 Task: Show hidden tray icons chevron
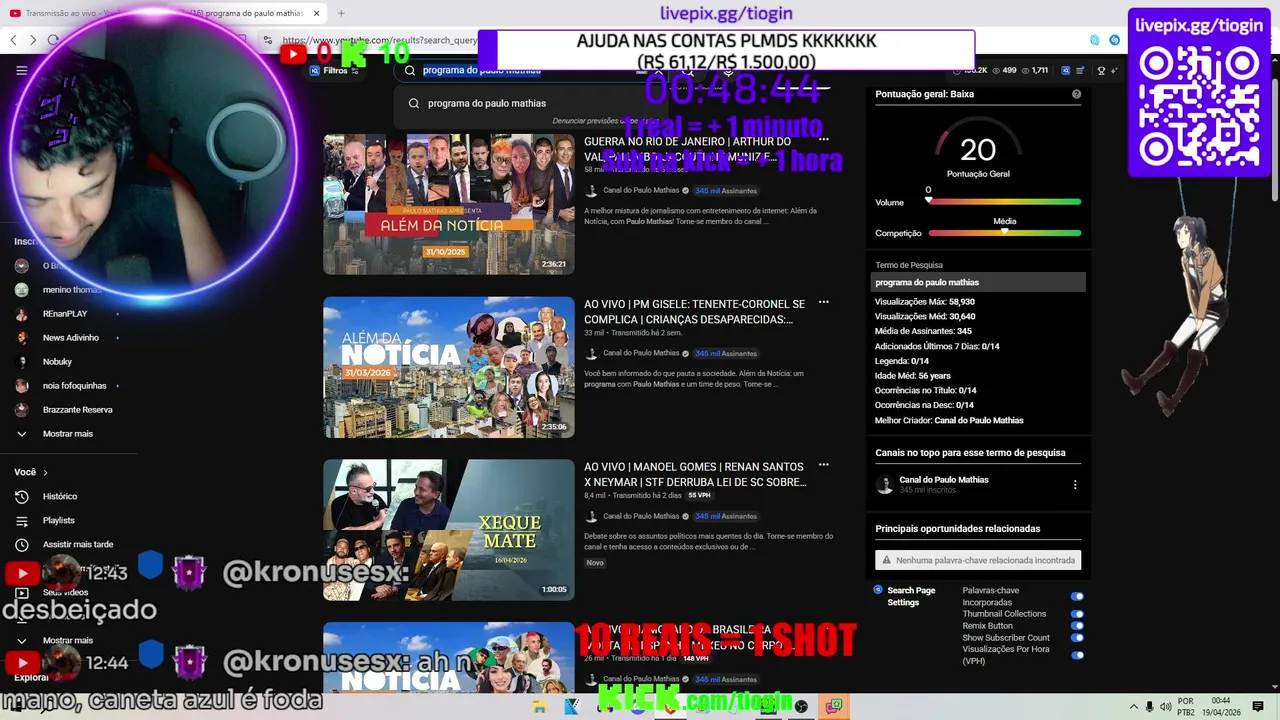(1133, 706)
